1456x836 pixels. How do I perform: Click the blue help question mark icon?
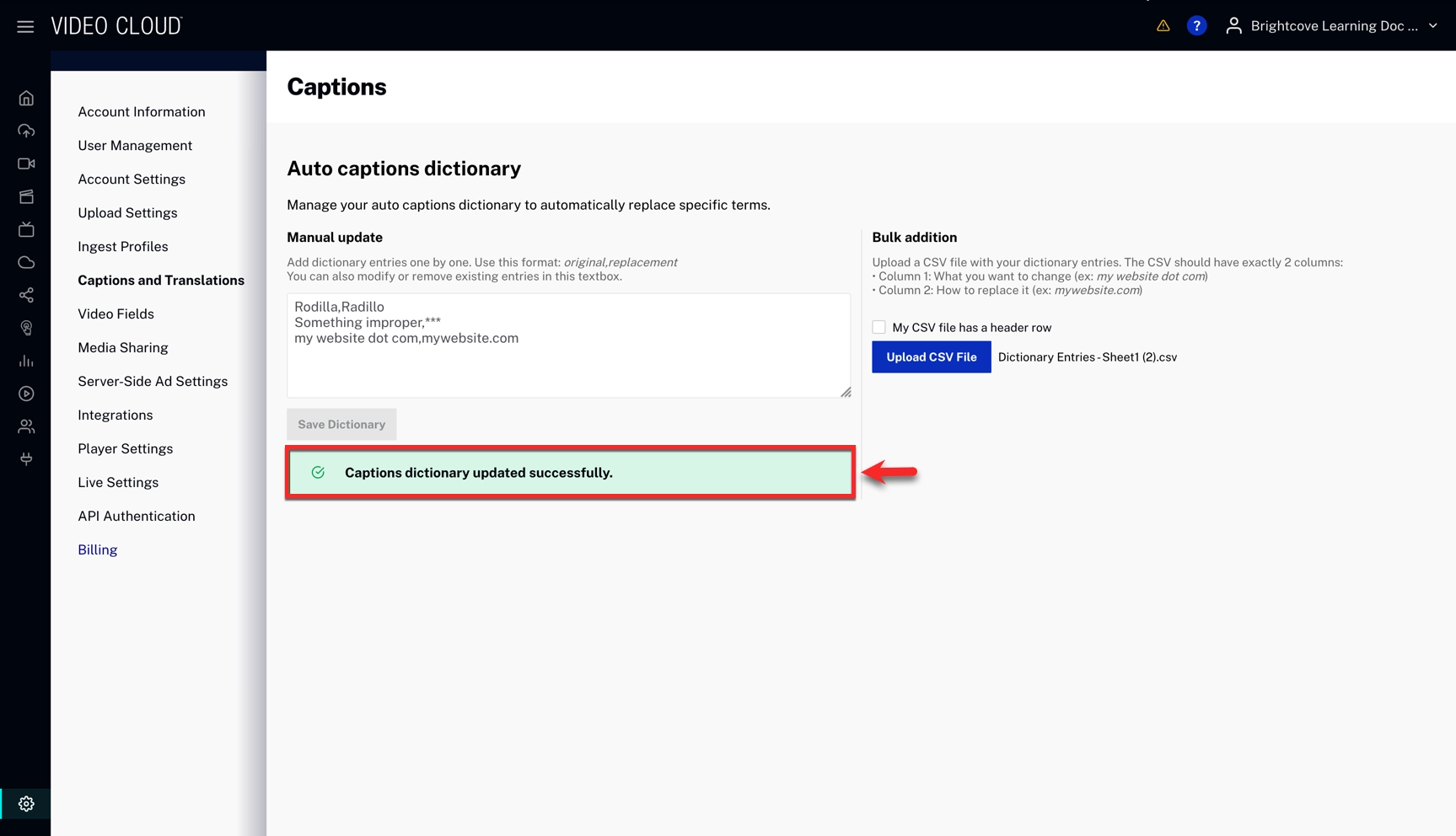point(1196,26)
